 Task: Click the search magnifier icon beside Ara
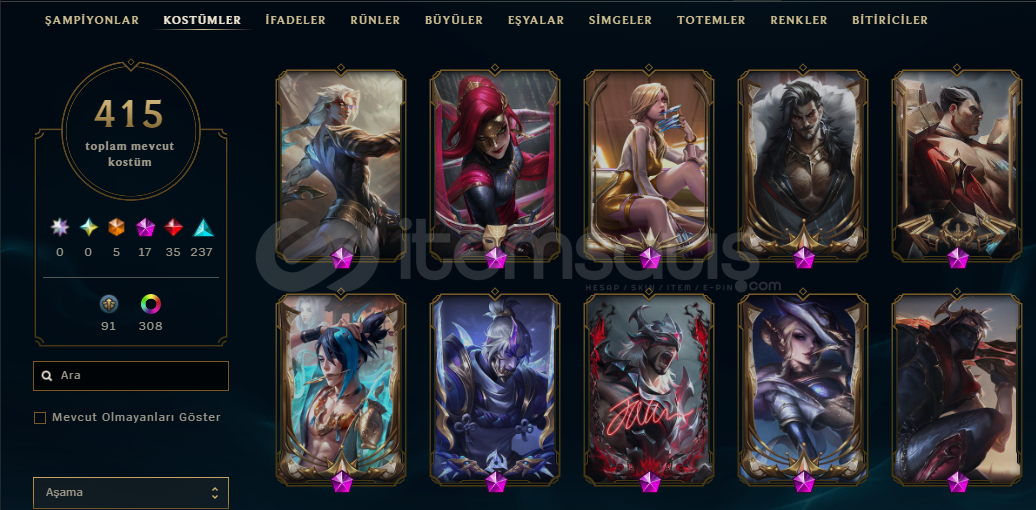[47, 375]
